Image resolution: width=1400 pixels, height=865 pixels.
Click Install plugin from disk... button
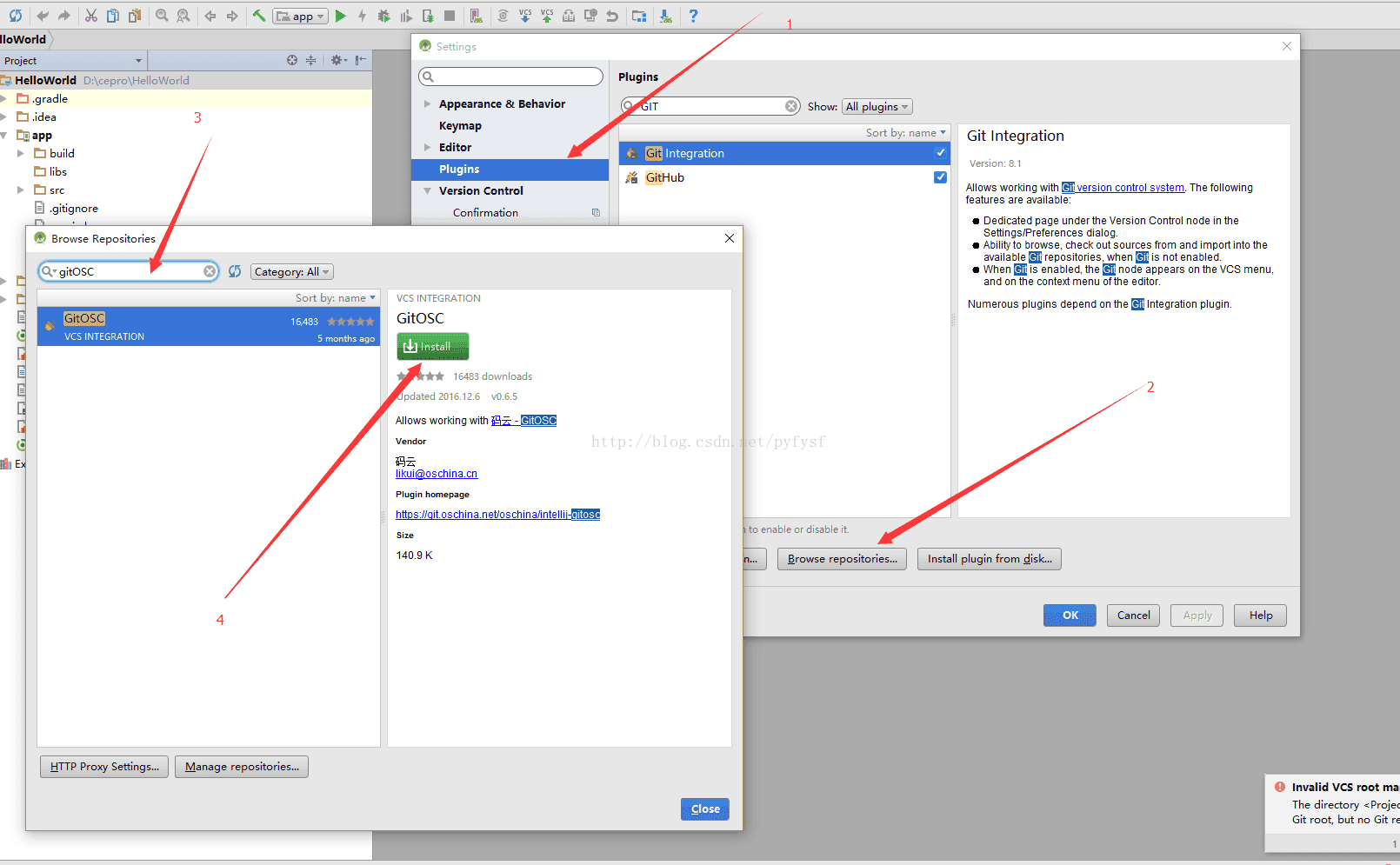(x=990, y=558)
